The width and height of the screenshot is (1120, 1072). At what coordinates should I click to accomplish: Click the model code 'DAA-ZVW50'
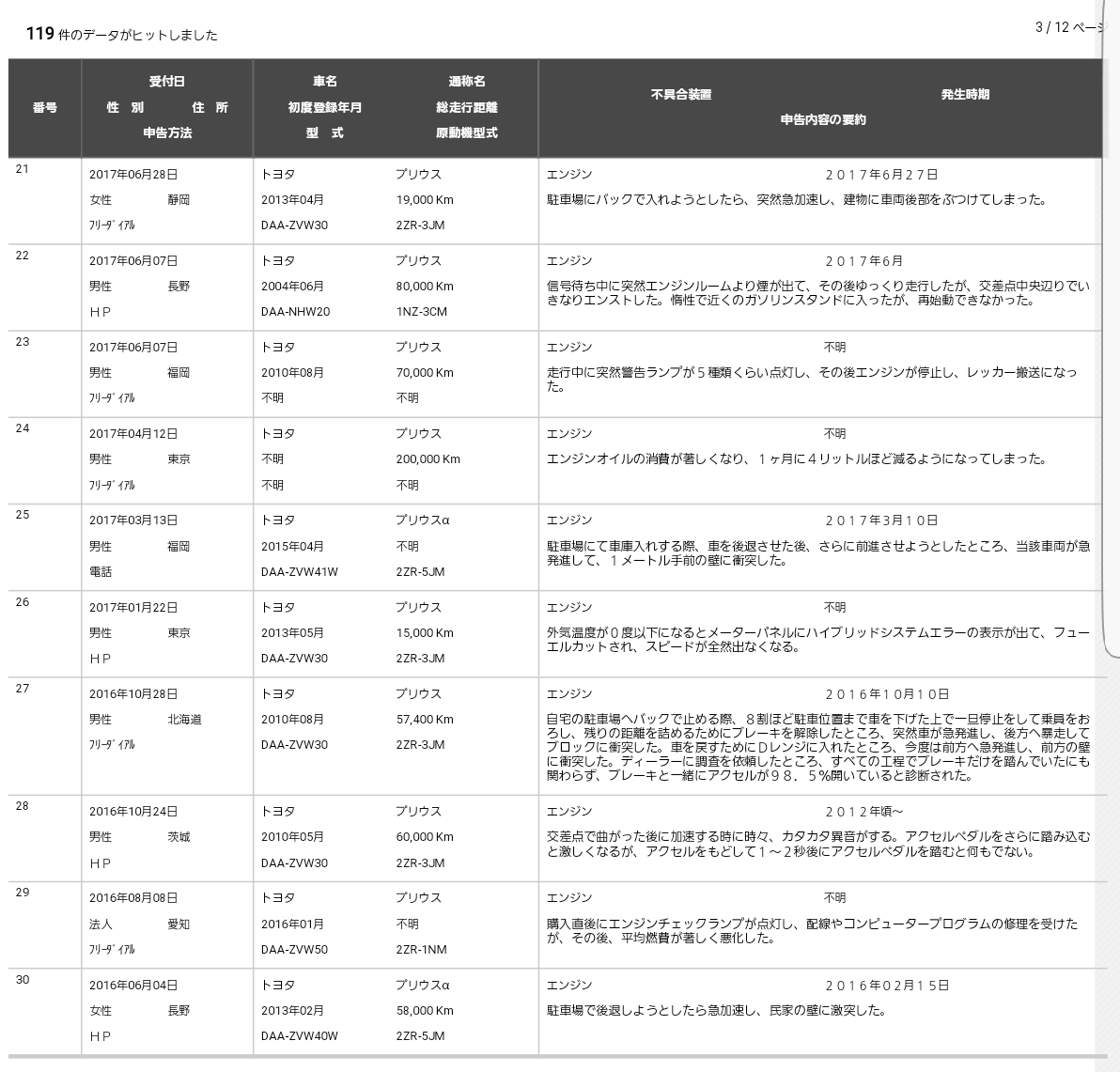pos(294,950)
